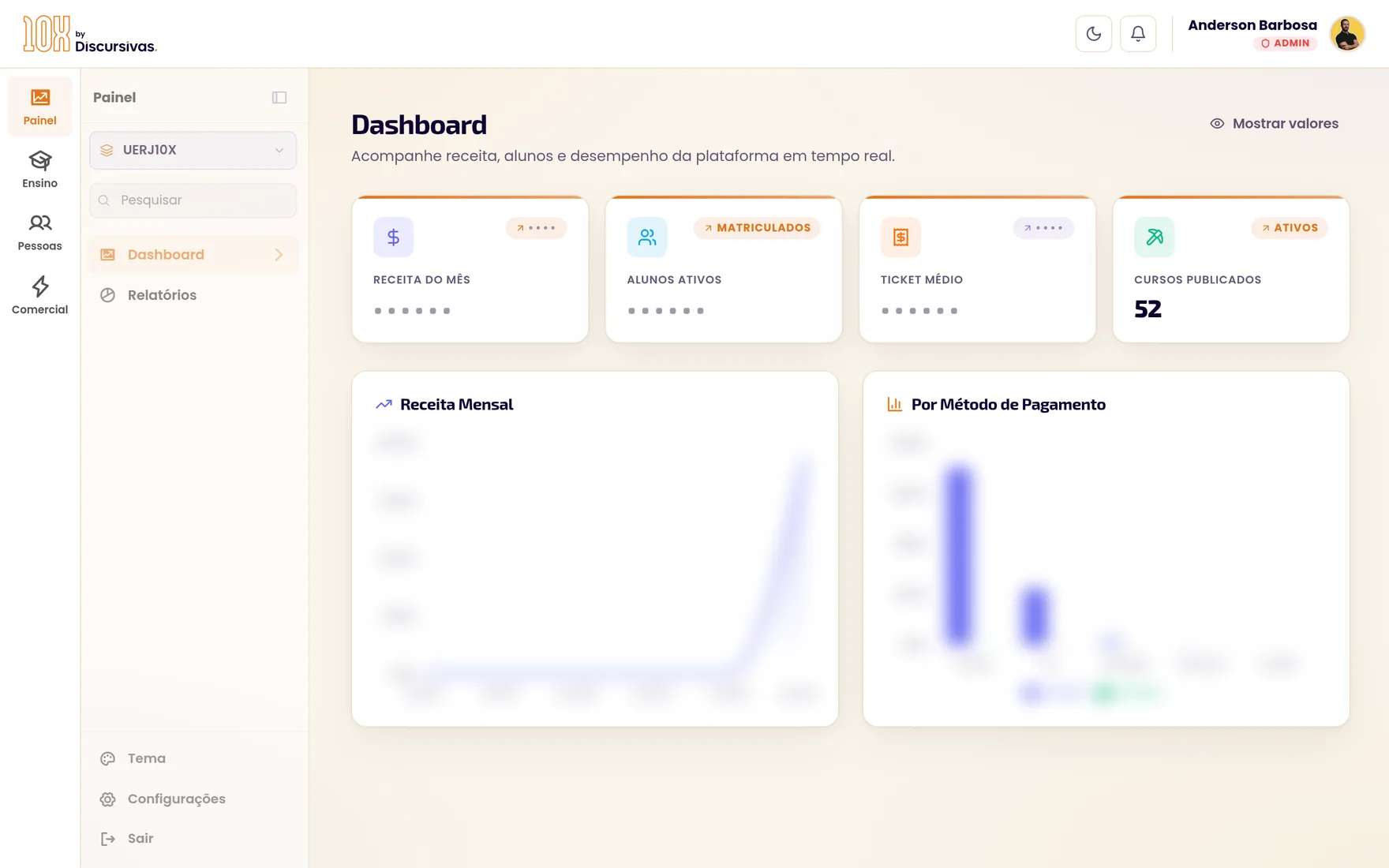Image resolution: width=1389 pixels, height=868 pixels.
Task: Click the notifications bell icon
Action: point(1138,34)
